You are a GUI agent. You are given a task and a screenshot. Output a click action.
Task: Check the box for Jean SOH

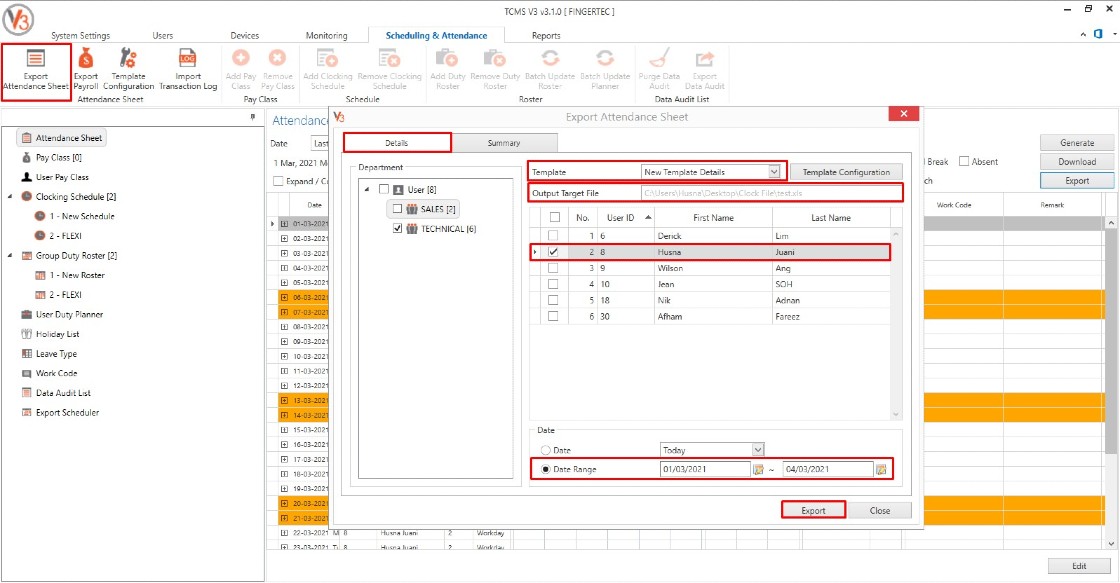click(553, 284)
